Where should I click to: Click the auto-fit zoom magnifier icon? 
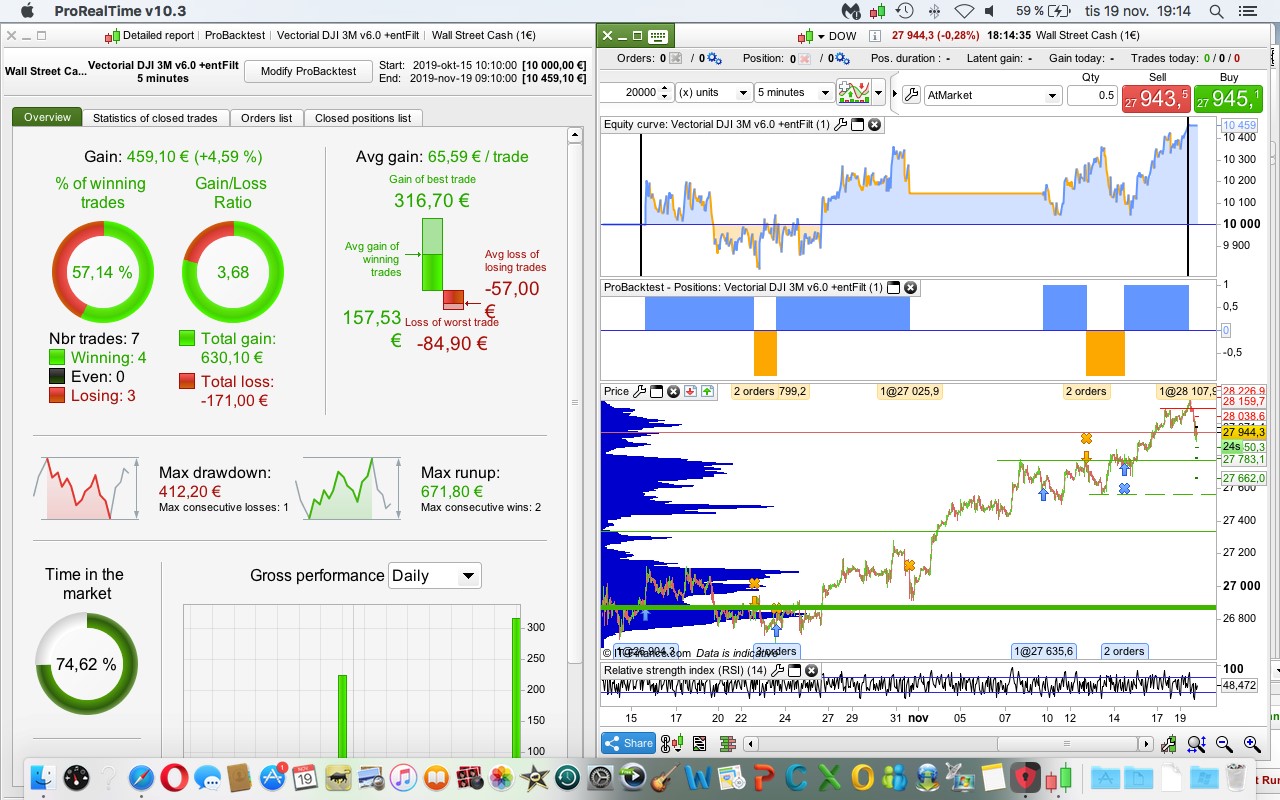[1197, 743]
